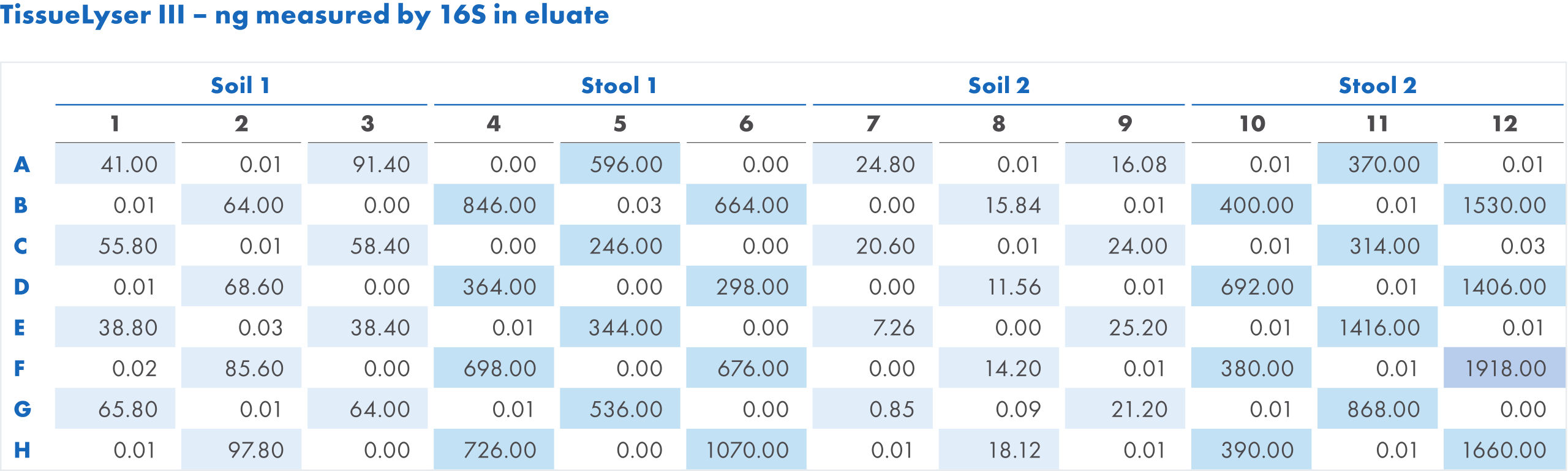Select column header 7
Image resolution: width=1568 pixels, height=471 pixels.
coord(873,124)
